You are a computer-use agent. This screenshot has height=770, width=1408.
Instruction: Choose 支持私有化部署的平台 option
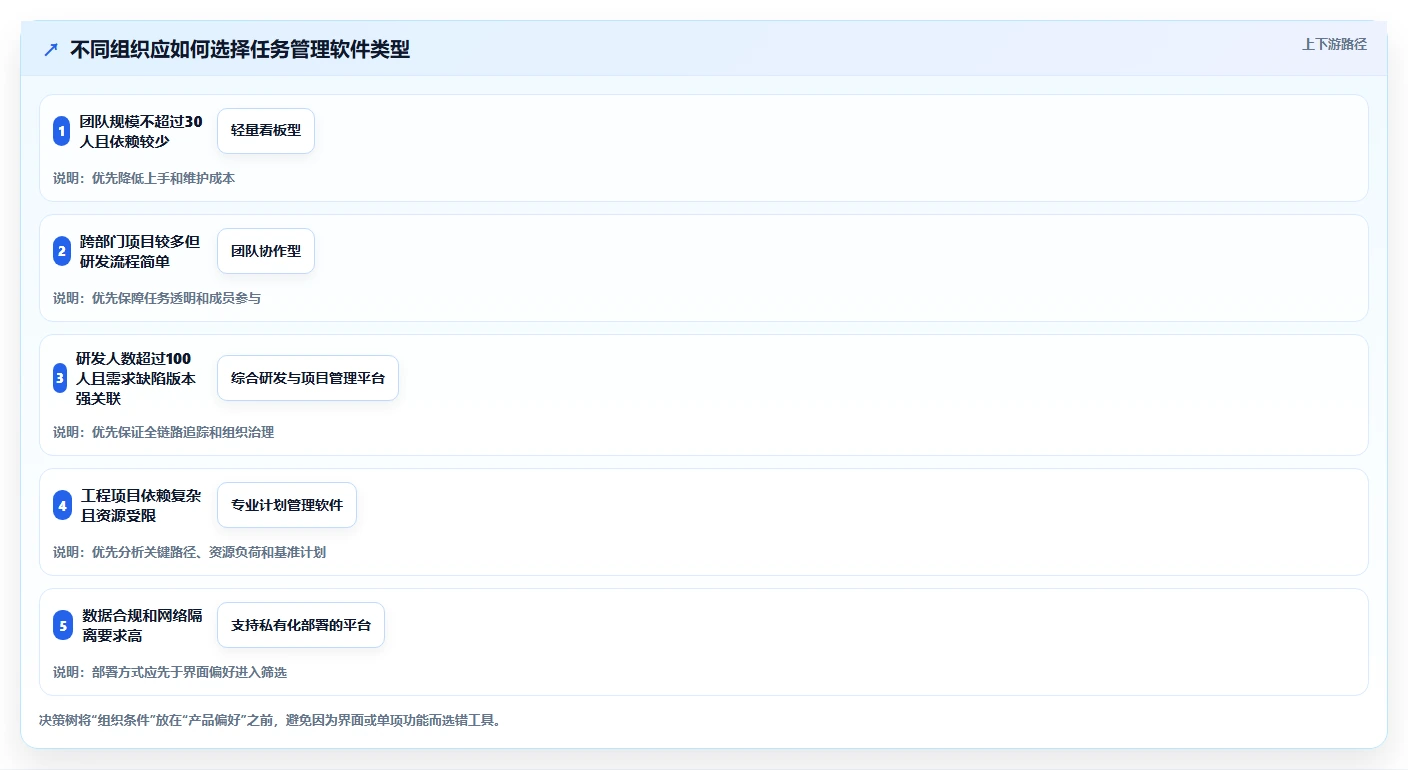point(301,625)
